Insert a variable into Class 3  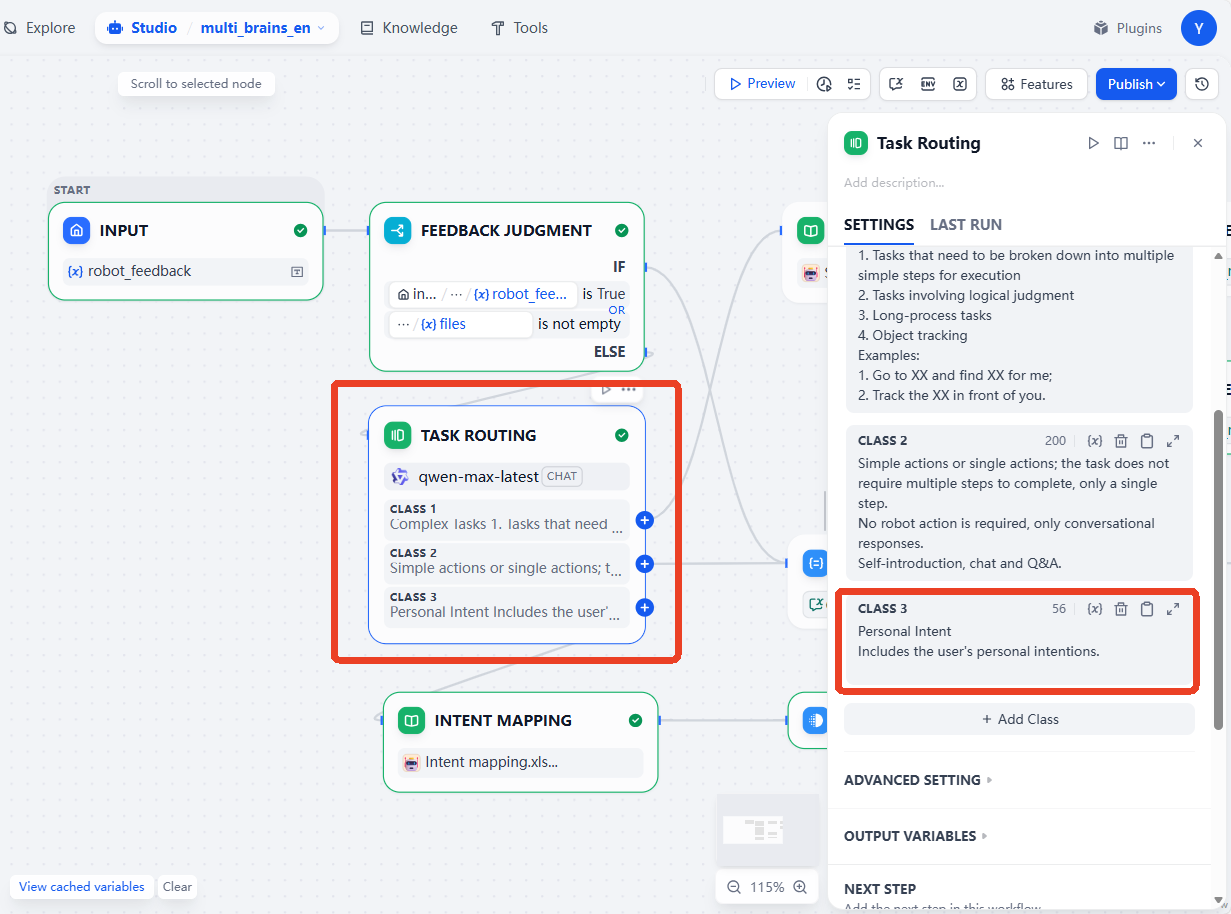coord(1095,609)
